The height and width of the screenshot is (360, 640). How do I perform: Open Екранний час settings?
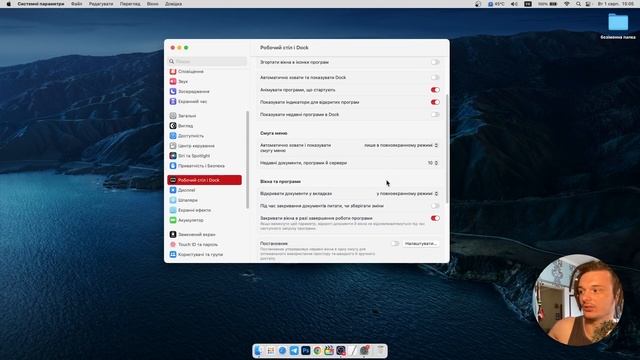click(x=188, y=101)
